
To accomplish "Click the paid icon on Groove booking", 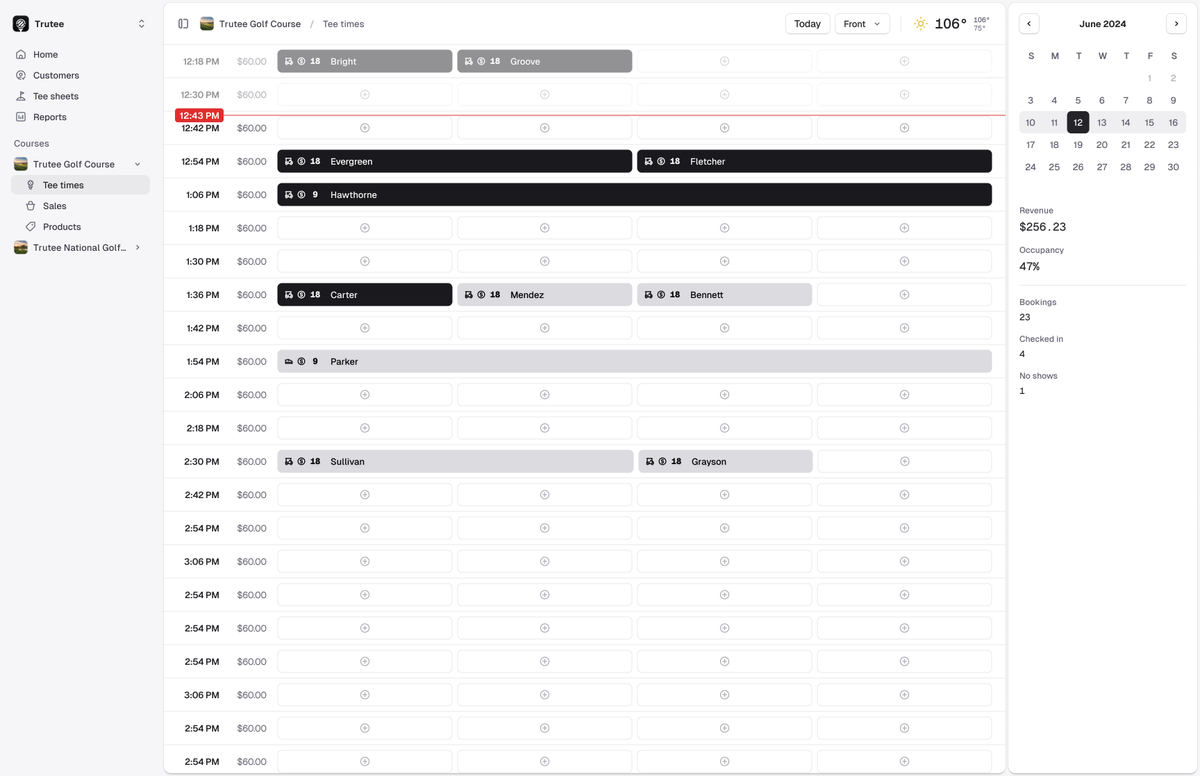I will 481,61.
